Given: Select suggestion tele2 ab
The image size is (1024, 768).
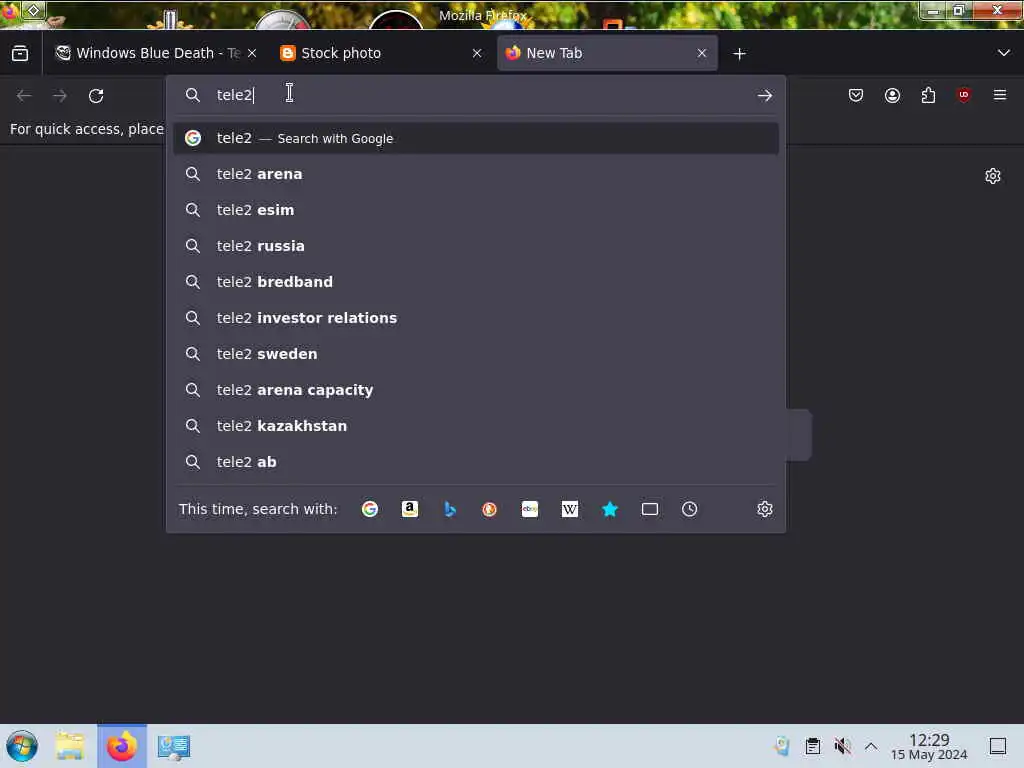Looking at the screenshot, I should (476, 462).
